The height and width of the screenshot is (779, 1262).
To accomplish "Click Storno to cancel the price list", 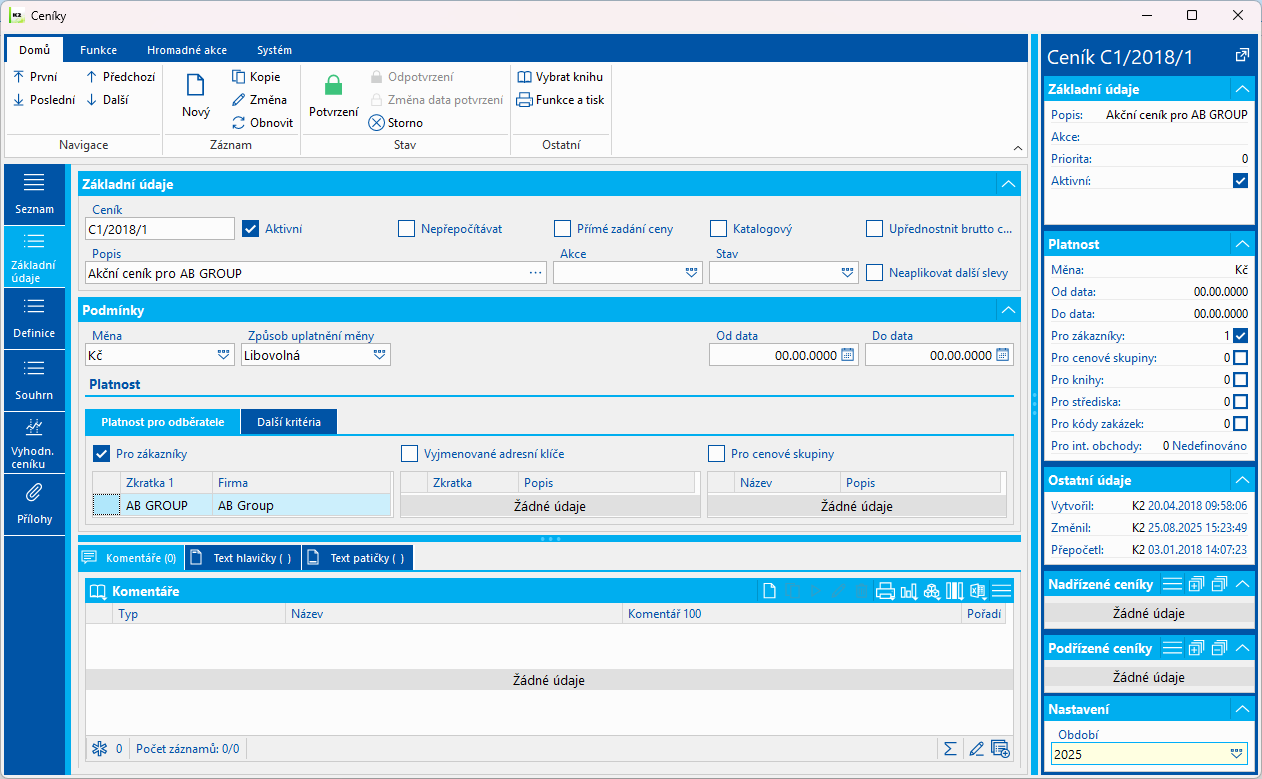I will click(x=395, y=122).
